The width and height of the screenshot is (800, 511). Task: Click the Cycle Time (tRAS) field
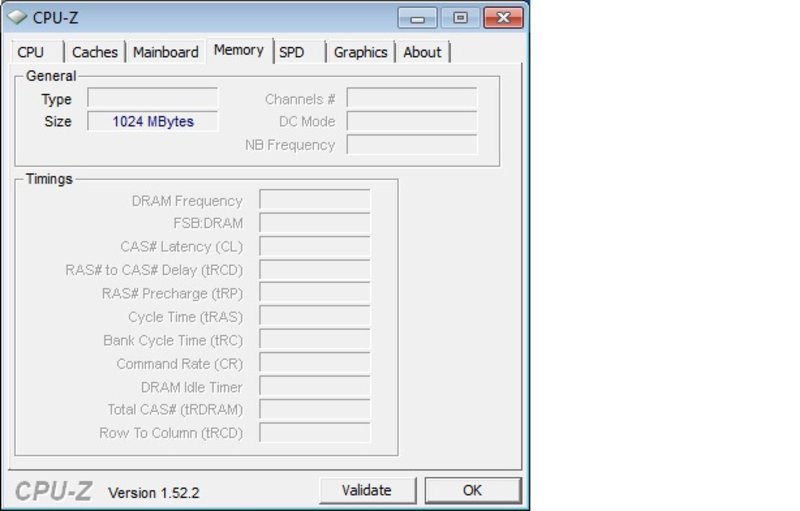coord(315,316)
